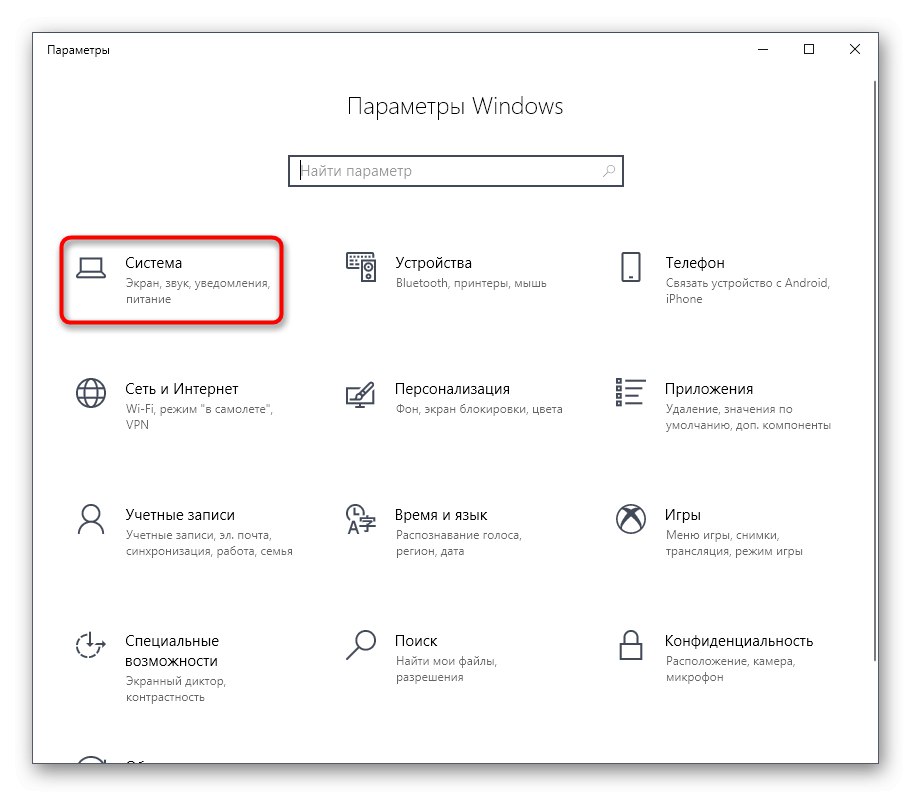The image size is (911, 796).
Task: Click the Персонализация brush and monitor icon
Action: pos(360,395)
